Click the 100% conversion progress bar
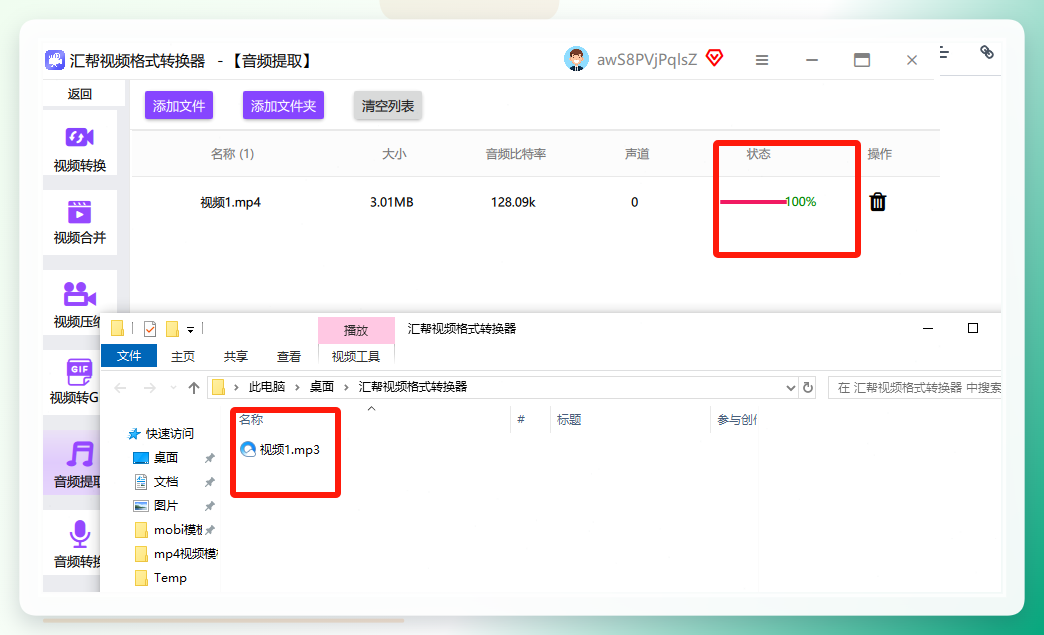Viewport: 1044px width, 635px height. pos(768,202)
